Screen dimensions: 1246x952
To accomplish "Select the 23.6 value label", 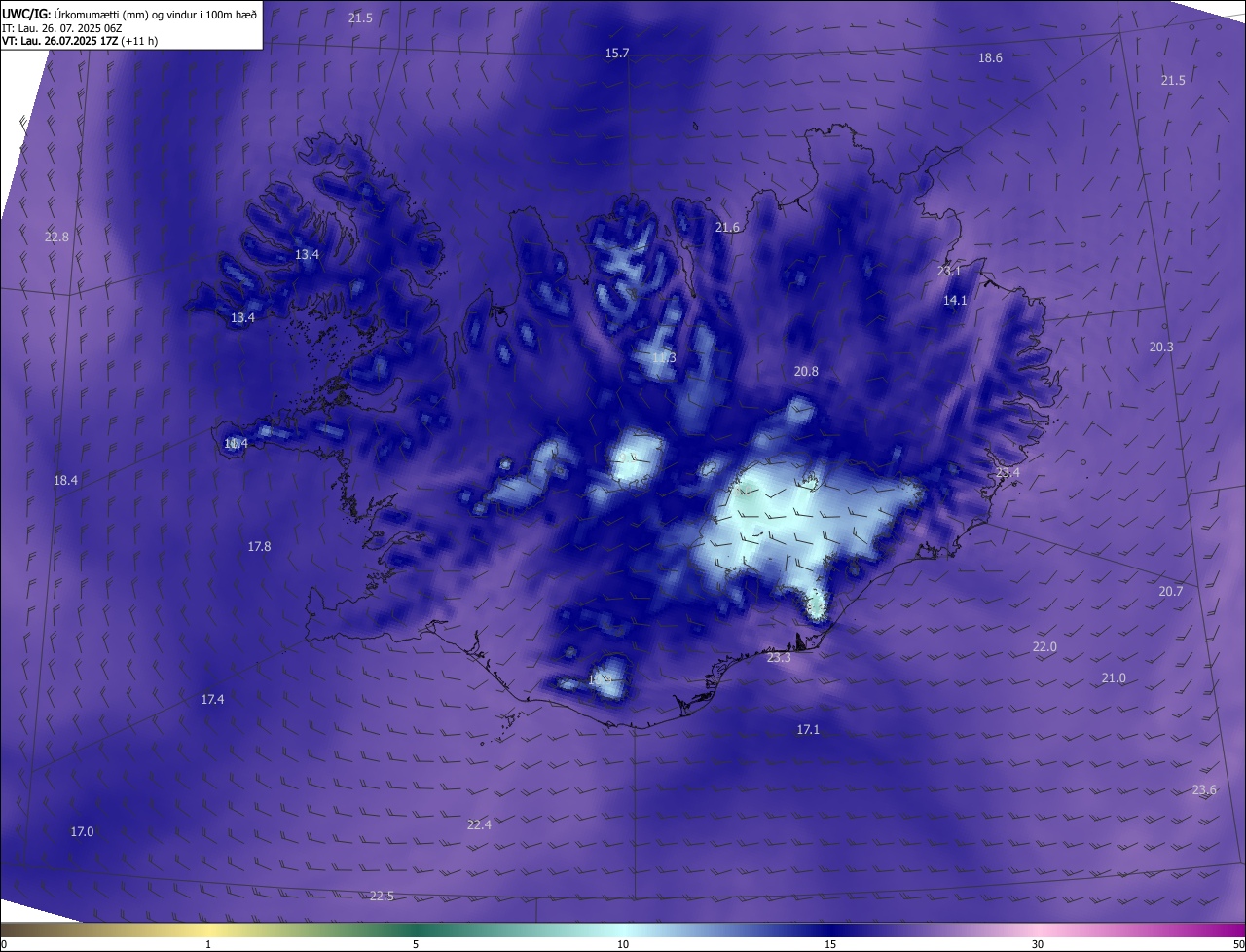I will 1204,790.
